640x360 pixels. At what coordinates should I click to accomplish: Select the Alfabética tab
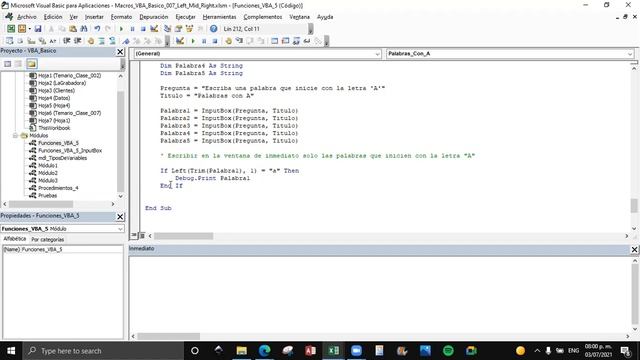(x=15, y=239)
